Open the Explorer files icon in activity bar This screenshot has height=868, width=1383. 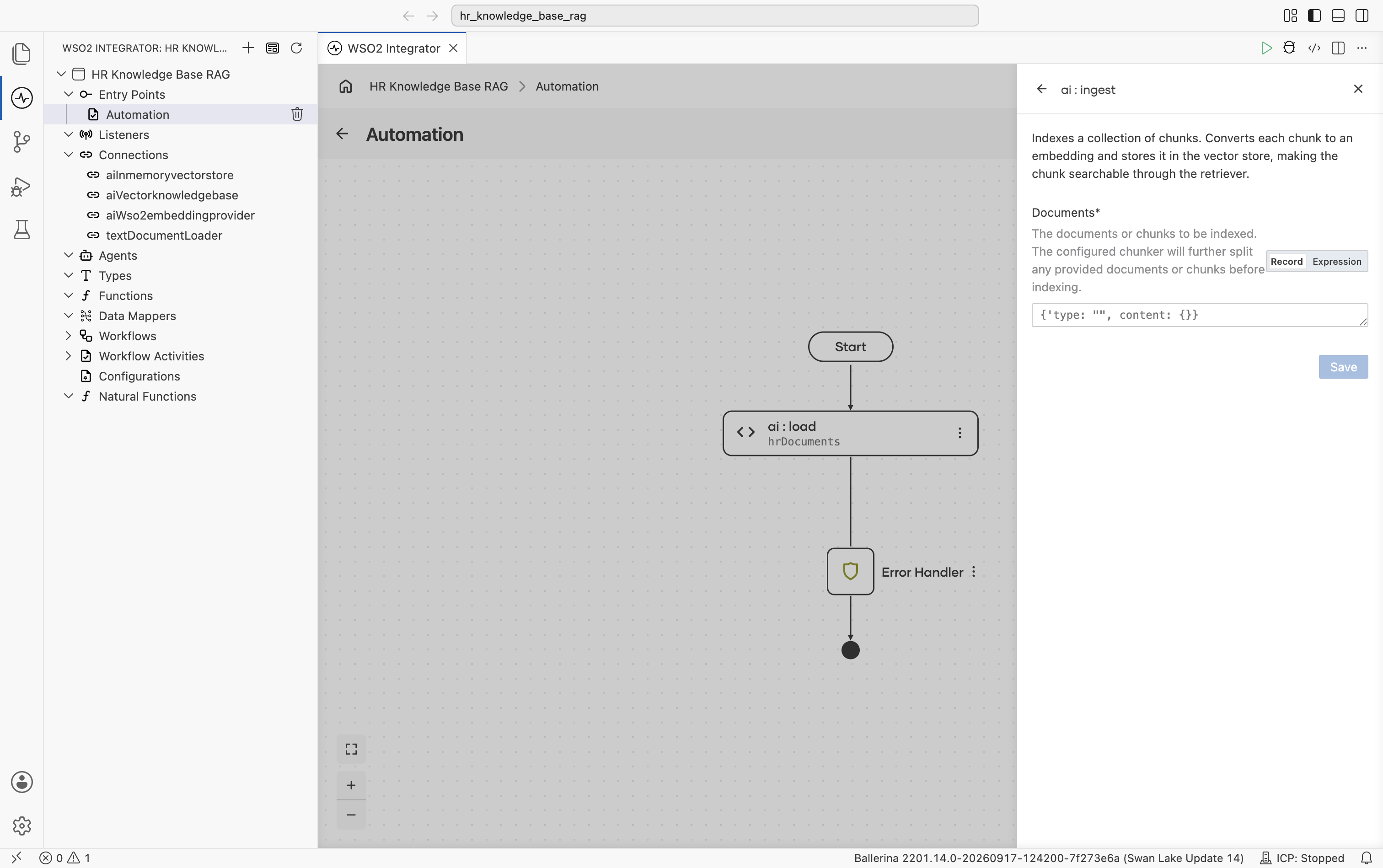point(21,54)
